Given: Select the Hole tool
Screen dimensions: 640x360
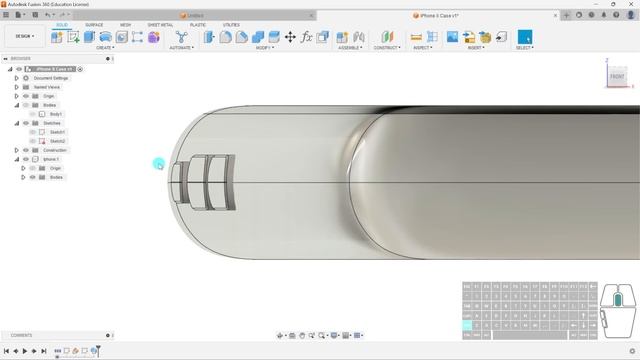Looking at the screenshot, I should (122, 37).
